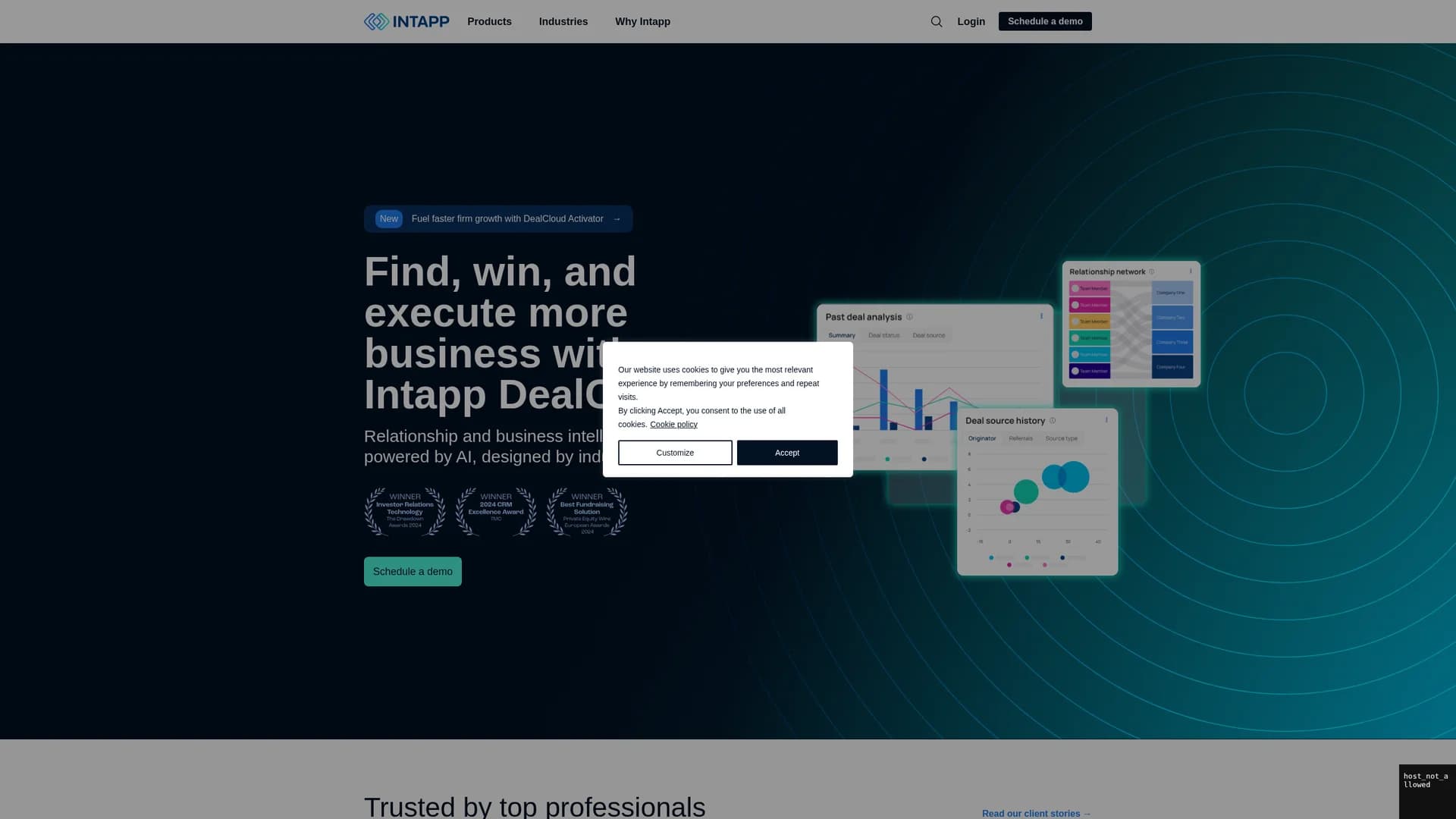Image resolution: width=1456 pixels, height=819 pixels.
Task: Customize cookie preferences
Action: [x=675, y=453]
